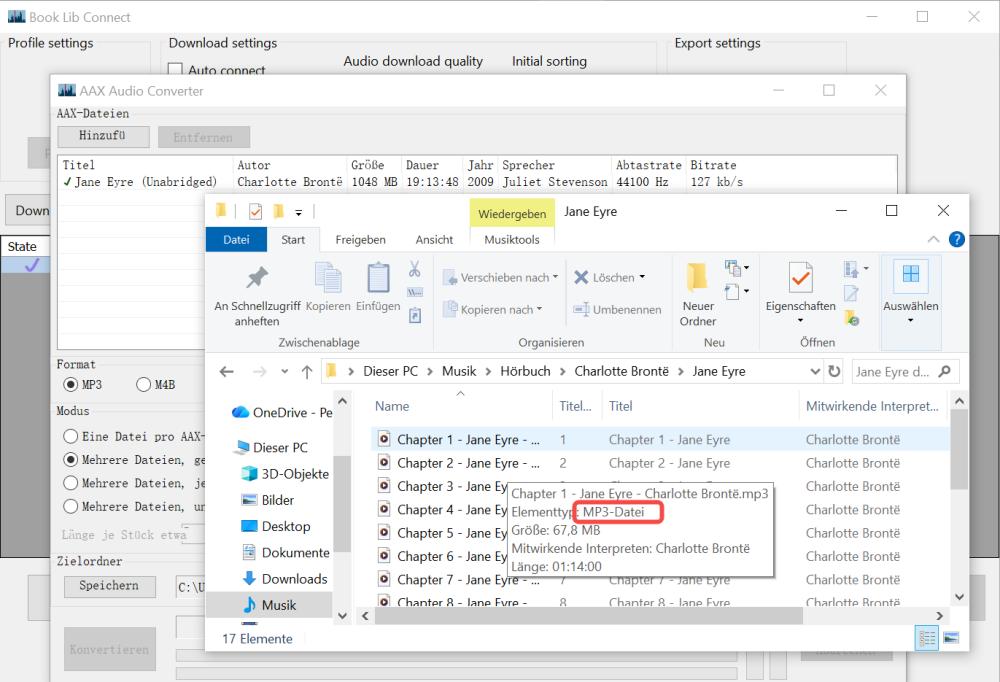Expand Verschieben nach dropdown
This screenshot has width=1000, height=682.
pos(555,277)
